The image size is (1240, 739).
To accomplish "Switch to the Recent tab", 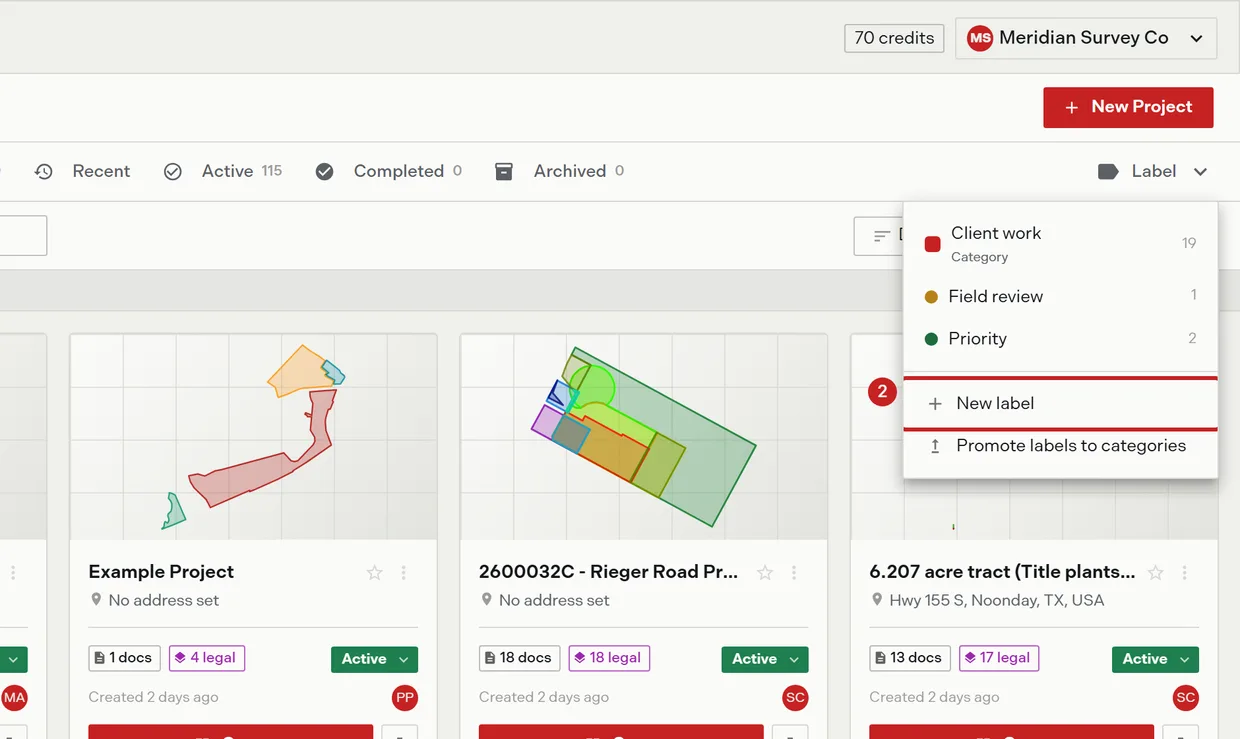I will [82, 172].
